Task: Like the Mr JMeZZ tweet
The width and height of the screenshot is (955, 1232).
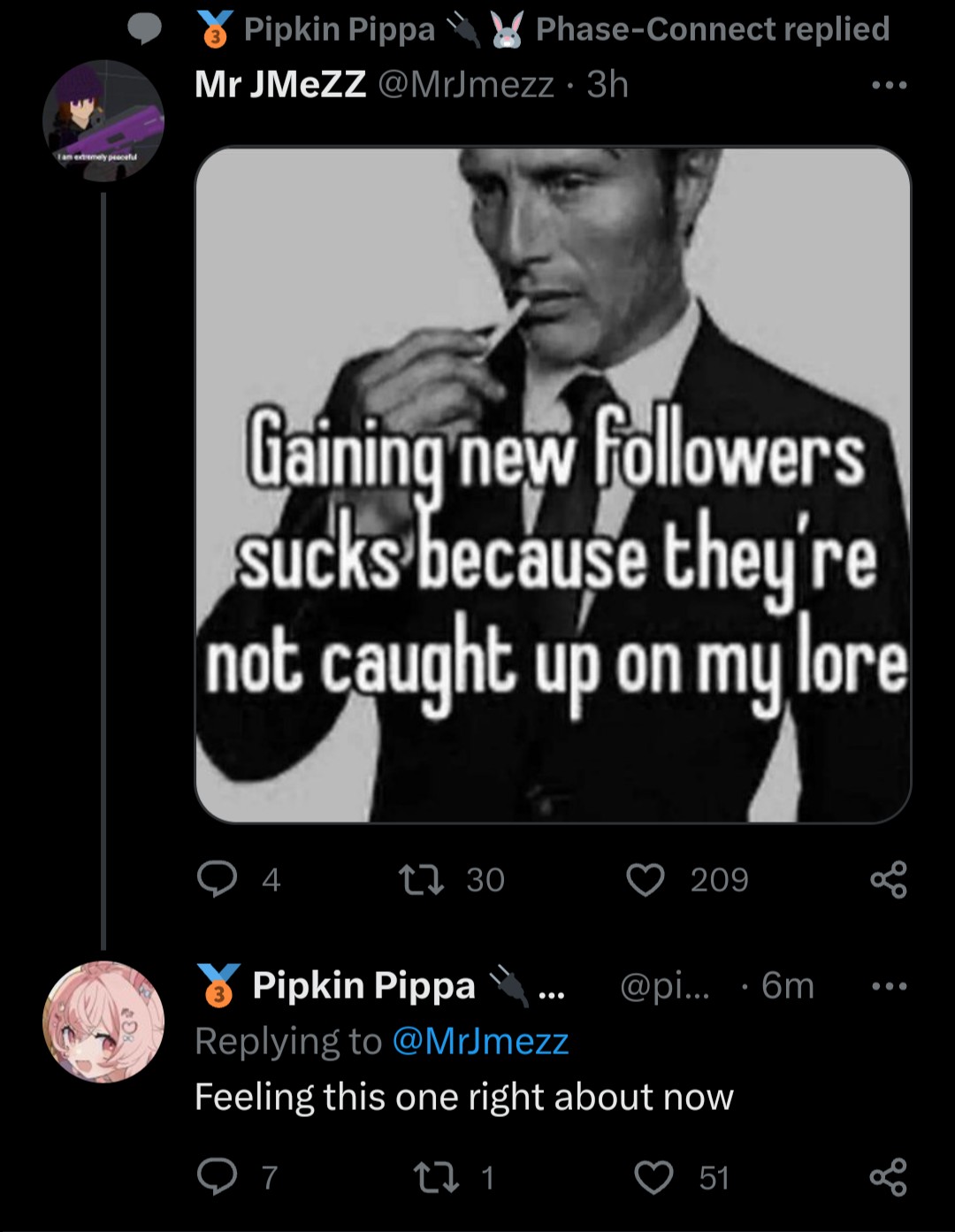Action: [x=646, y=879]
